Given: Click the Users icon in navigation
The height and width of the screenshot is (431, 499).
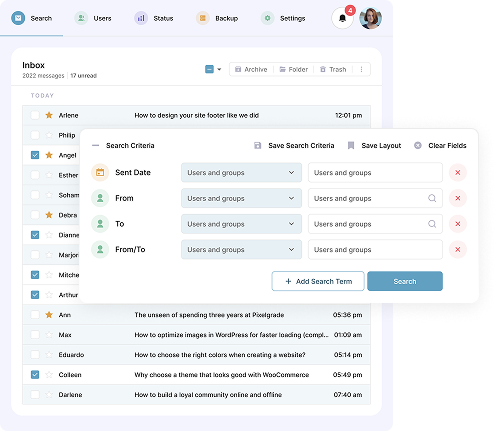Looking at the screenshot, I should pyautogui.click(x=81, y=18).
